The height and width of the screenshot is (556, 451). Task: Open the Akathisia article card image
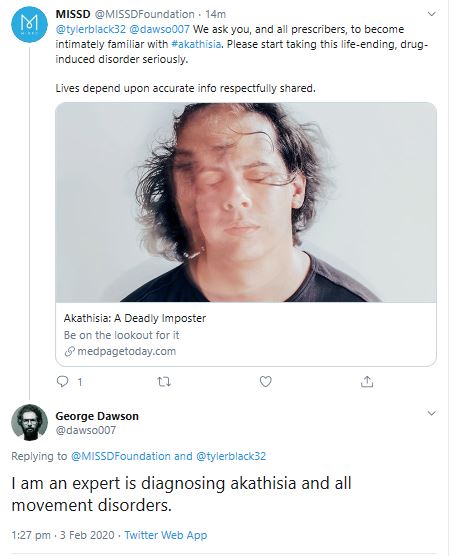coord(246,202)
